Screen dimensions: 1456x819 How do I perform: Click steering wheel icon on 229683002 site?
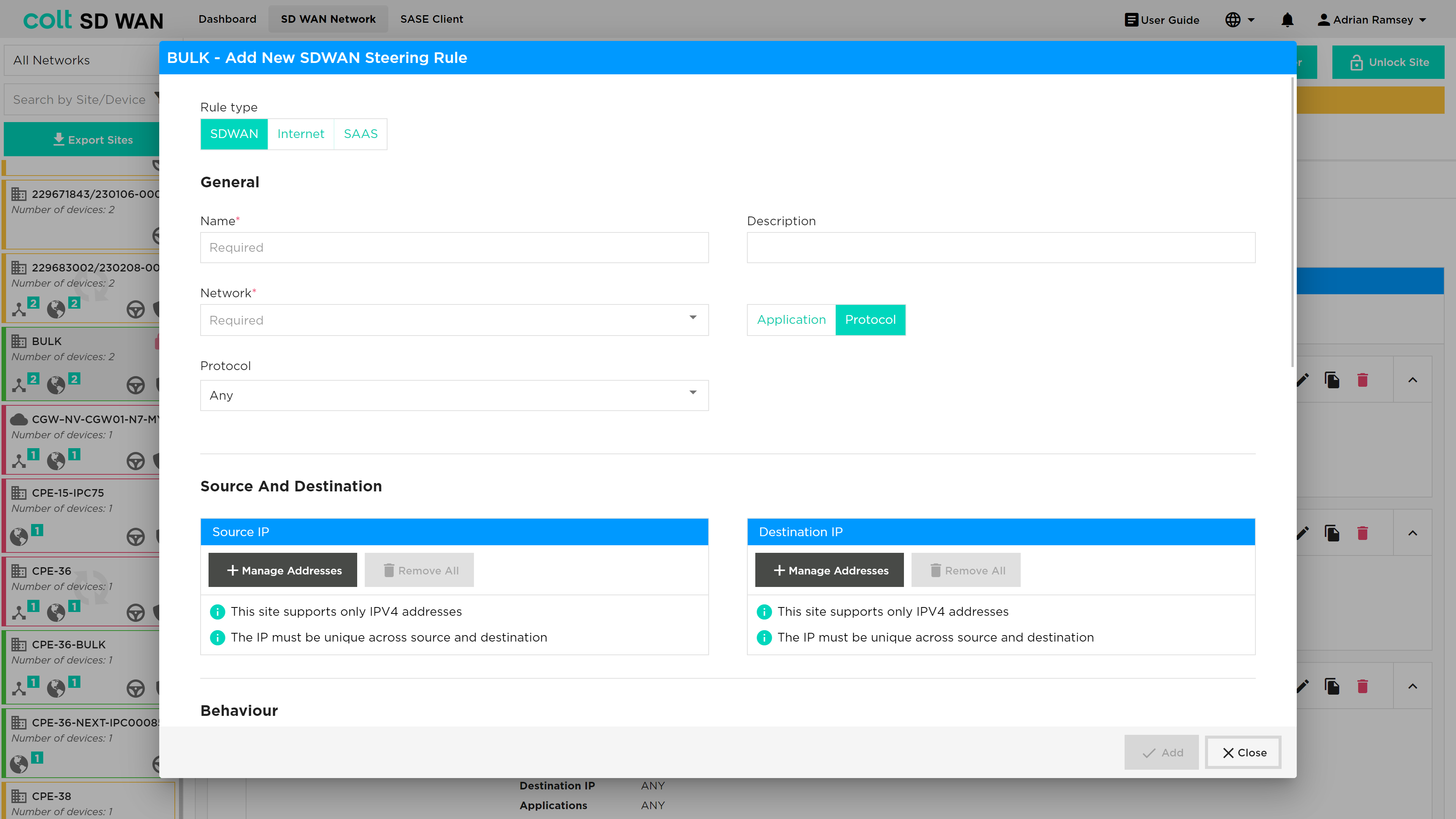pyautogui.click(x=136, y=309)
